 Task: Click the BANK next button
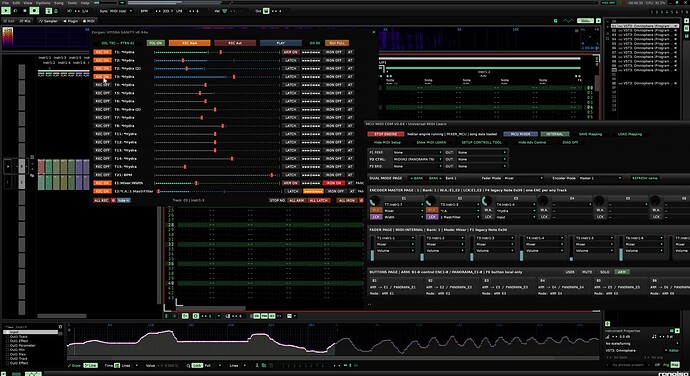click(x=435, y=178)
